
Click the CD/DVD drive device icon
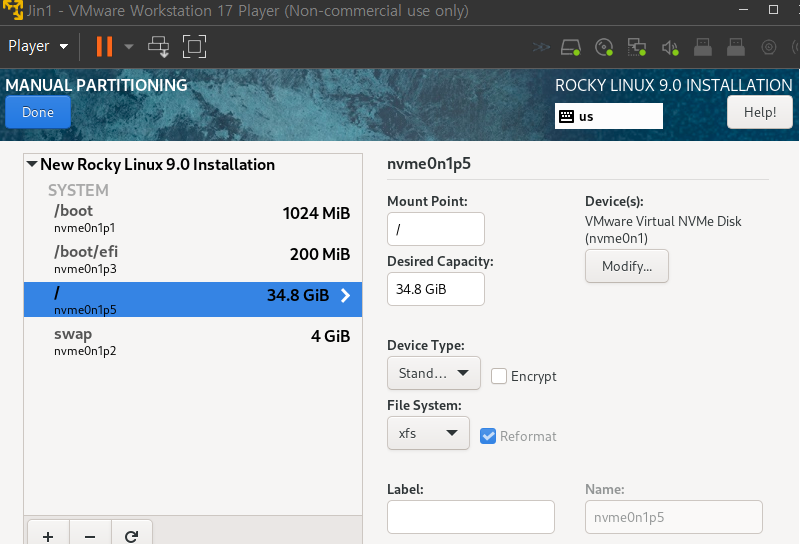pyautogui.click(x=604, y=47)
